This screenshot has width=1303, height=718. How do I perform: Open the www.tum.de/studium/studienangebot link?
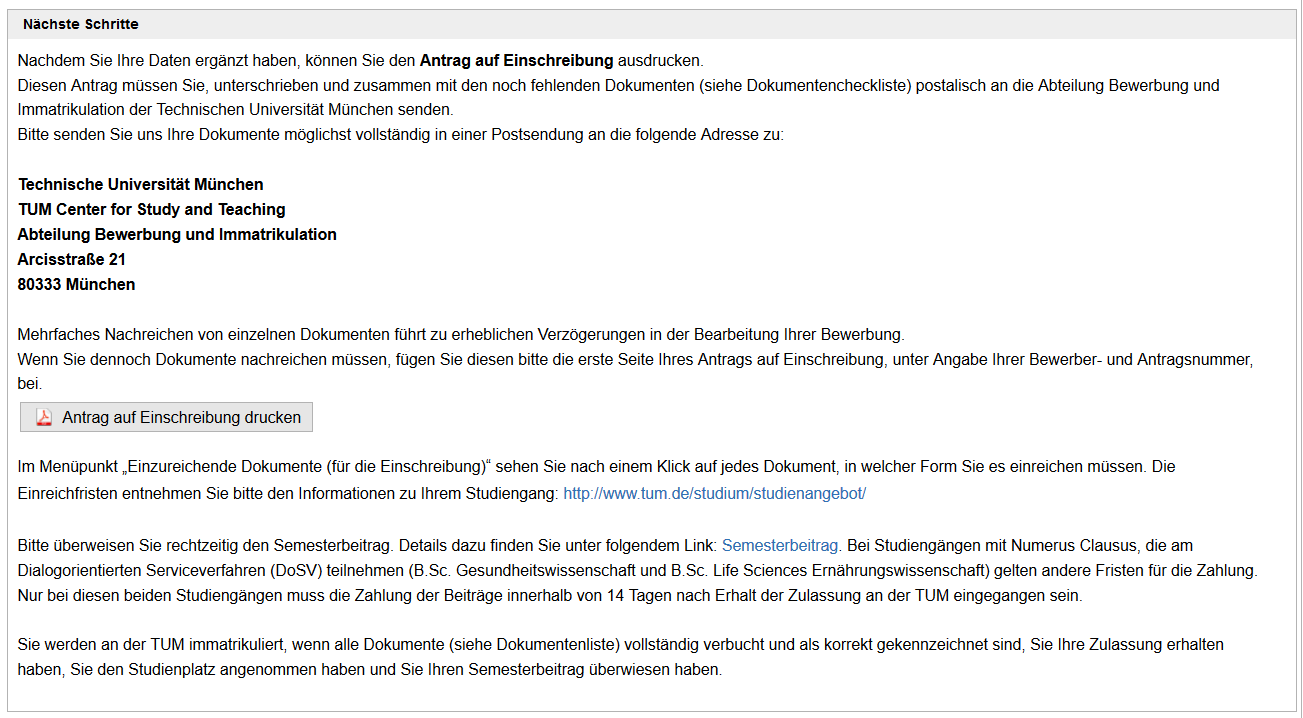click(714, 493)
